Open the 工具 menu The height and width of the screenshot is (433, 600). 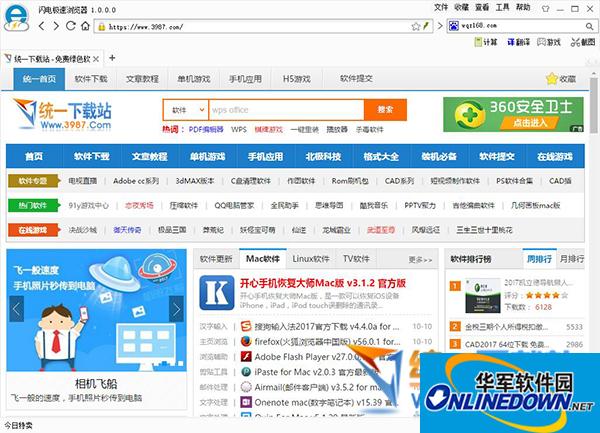click(502, 7)
